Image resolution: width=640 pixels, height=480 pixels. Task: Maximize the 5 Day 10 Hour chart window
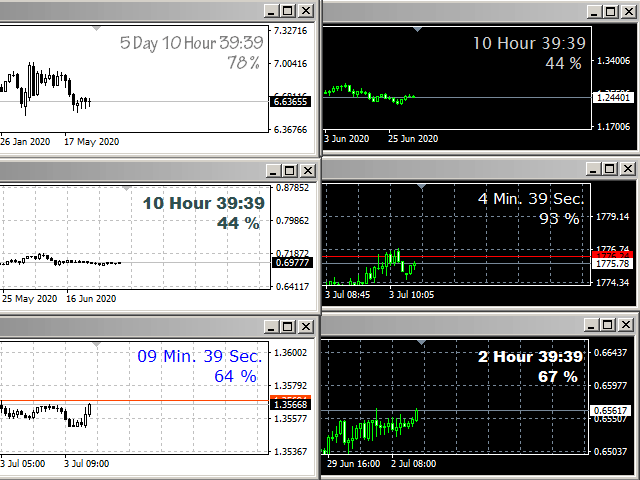coord(289,11)
